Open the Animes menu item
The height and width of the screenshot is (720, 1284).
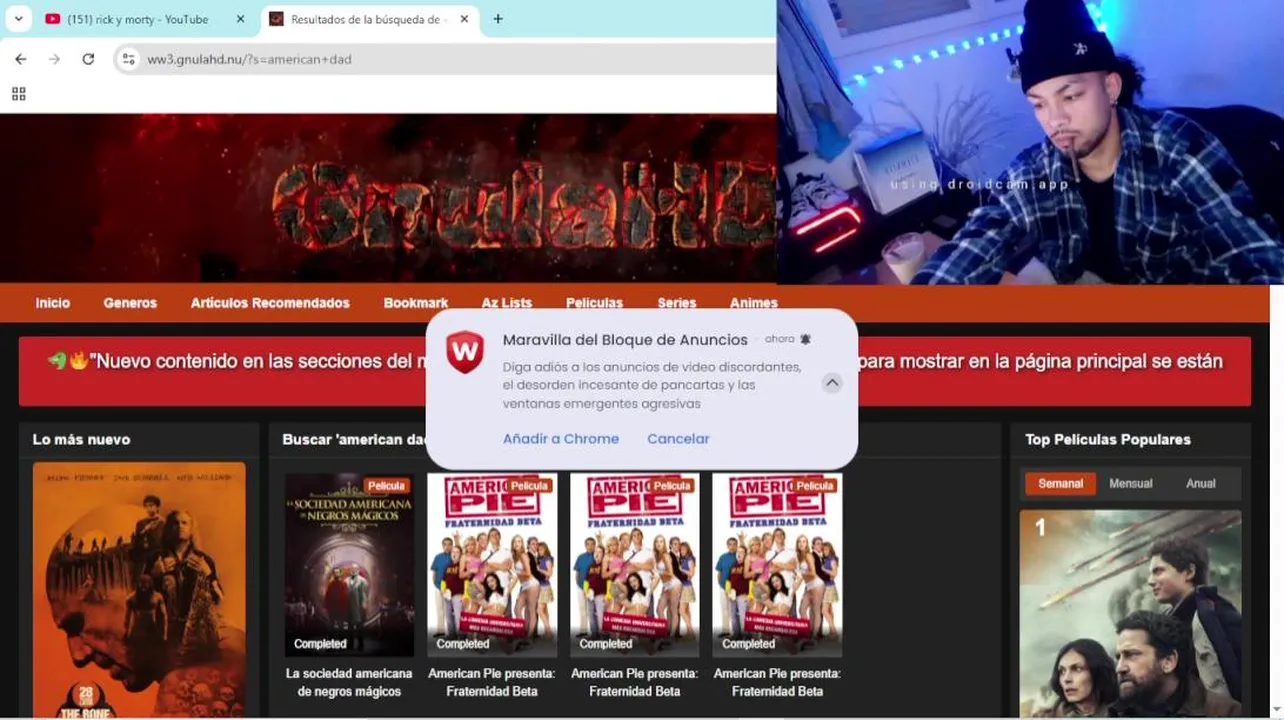click(x=754, y=303)
